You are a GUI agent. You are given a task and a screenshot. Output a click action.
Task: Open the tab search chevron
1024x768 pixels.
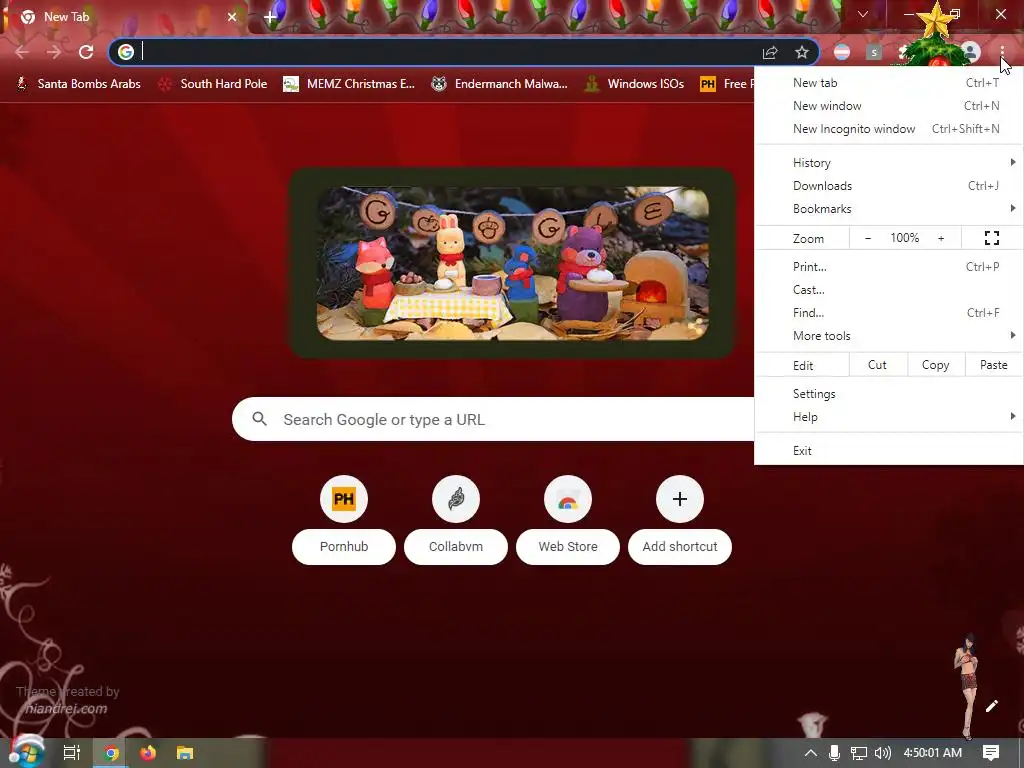863,14
